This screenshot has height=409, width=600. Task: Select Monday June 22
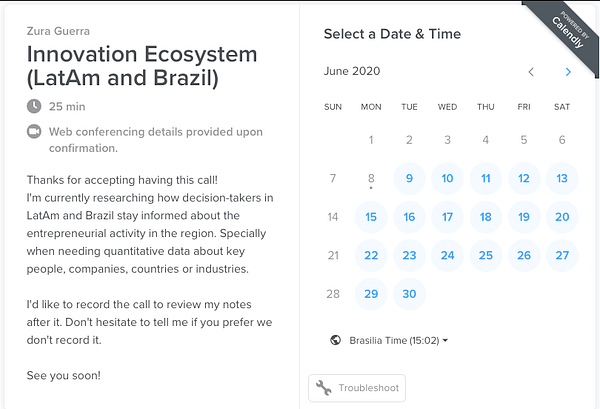(371, 255)
